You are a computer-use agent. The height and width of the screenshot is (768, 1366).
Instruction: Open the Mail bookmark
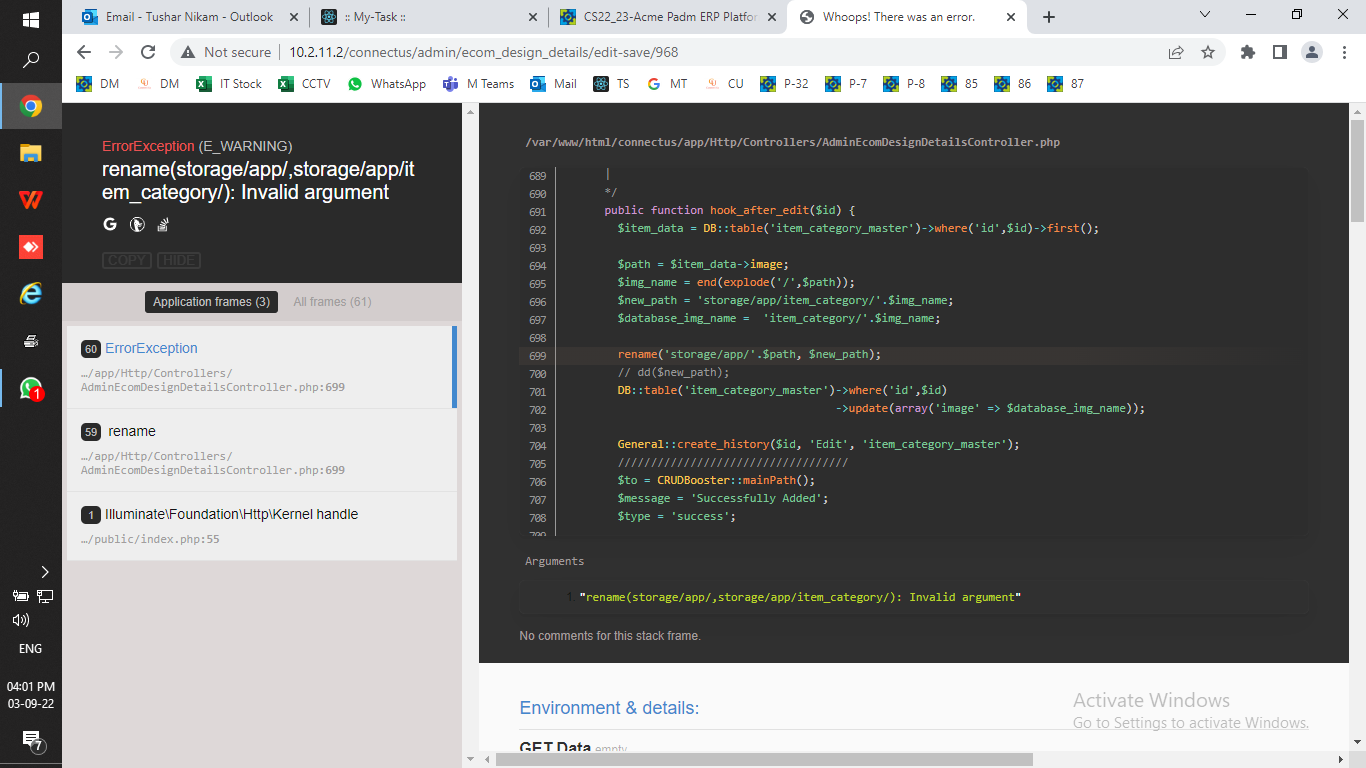pos(554,84)
